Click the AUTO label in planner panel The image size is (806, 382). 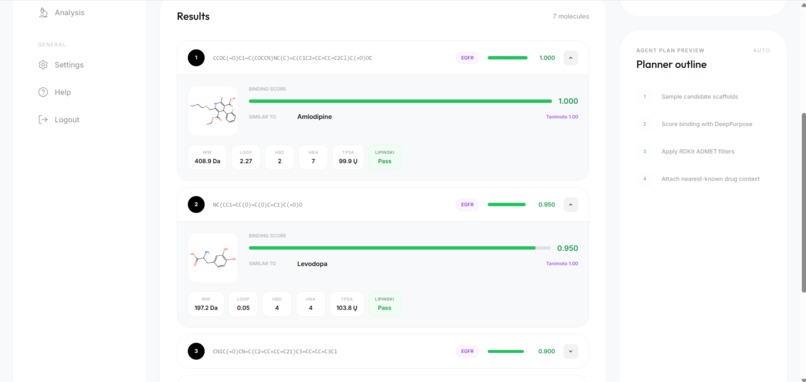761,50
